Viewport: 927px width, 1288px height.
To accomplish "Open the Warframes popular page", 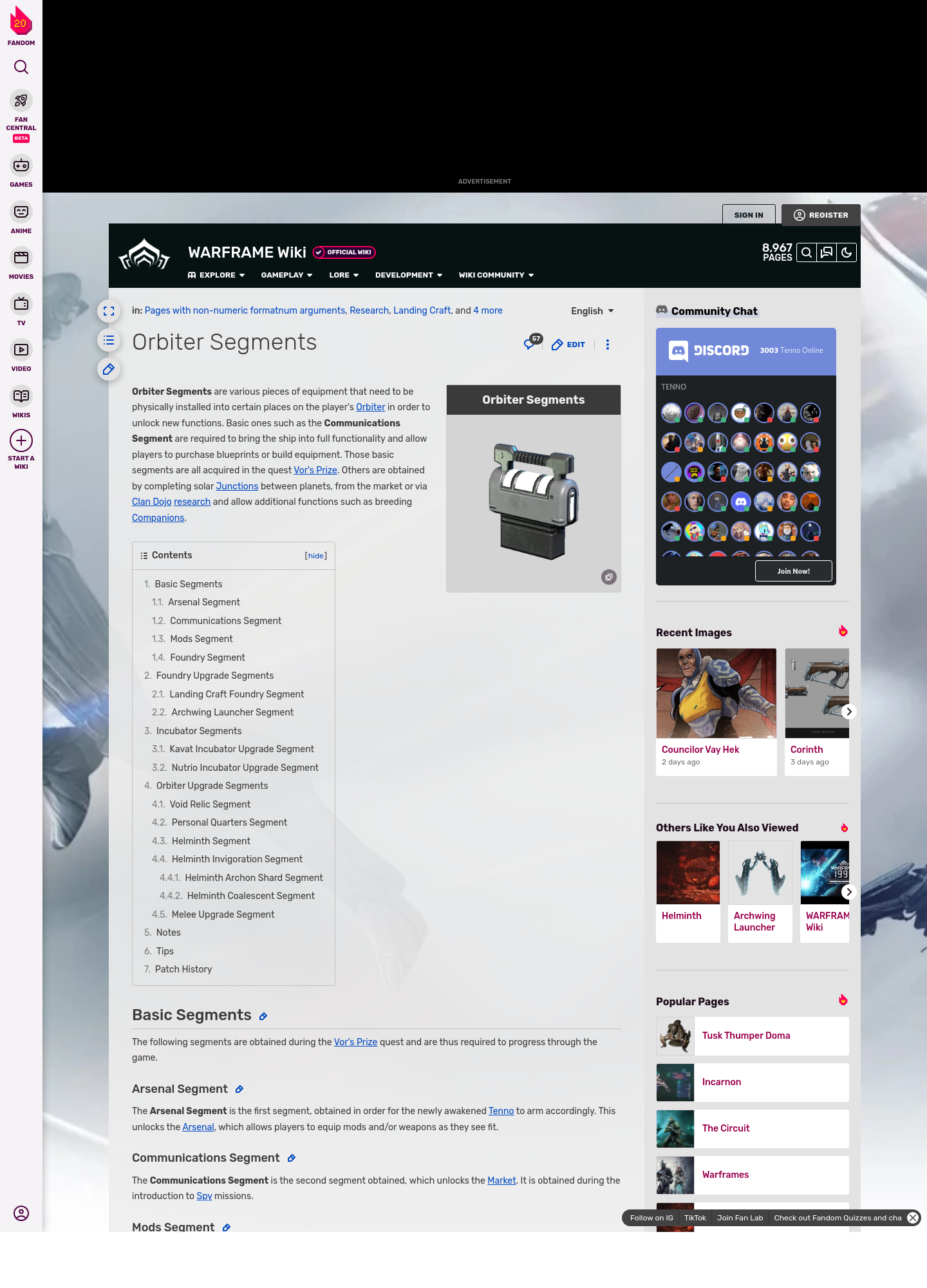I will coord(753,1175).
